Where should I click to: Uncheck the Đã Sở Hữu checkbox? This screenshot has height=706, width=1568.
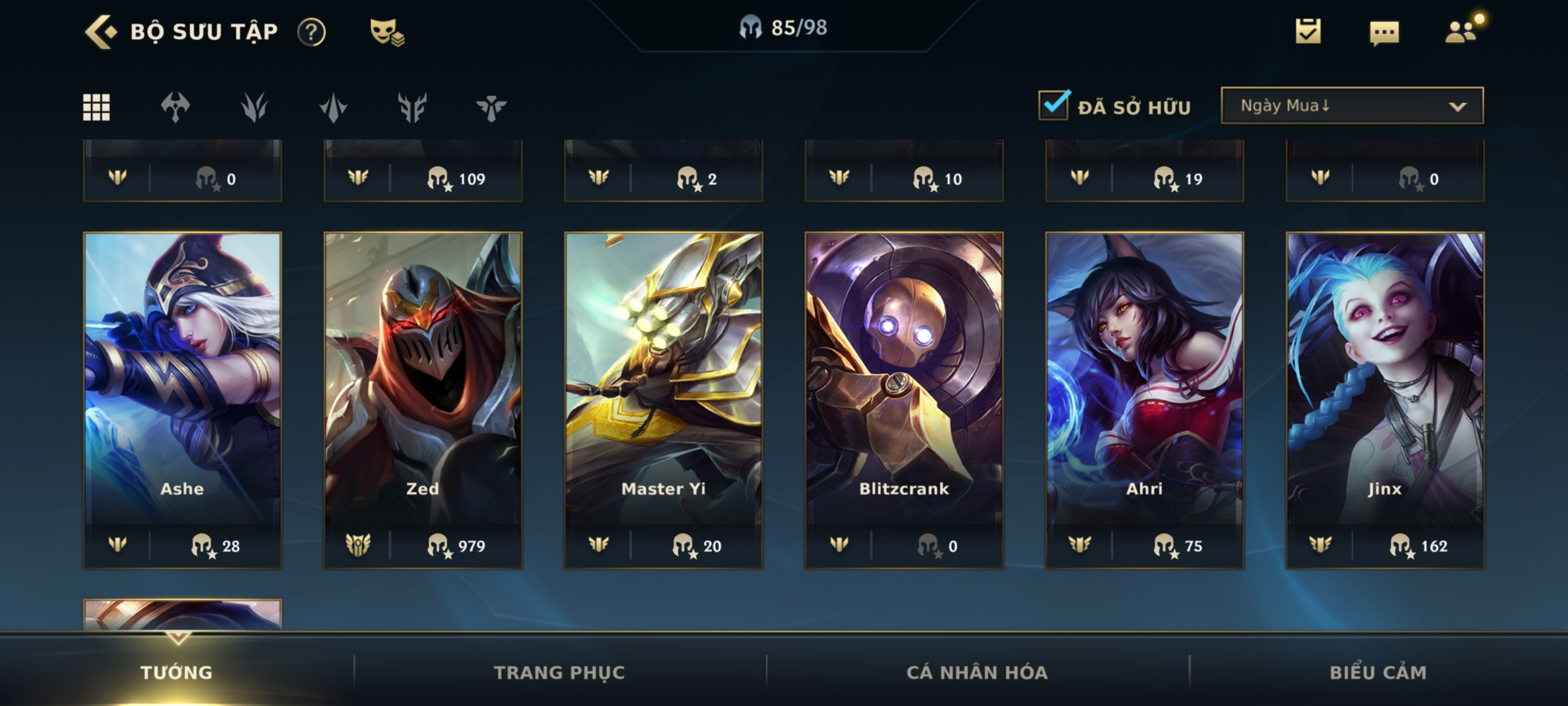point(1053,104)
